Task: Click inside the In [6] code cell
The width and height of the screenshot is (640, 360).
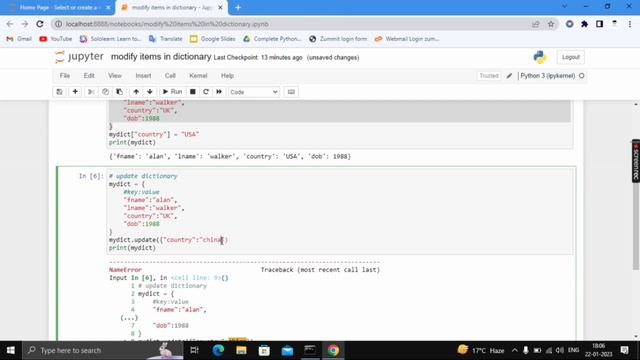Action: coord(340,212)
